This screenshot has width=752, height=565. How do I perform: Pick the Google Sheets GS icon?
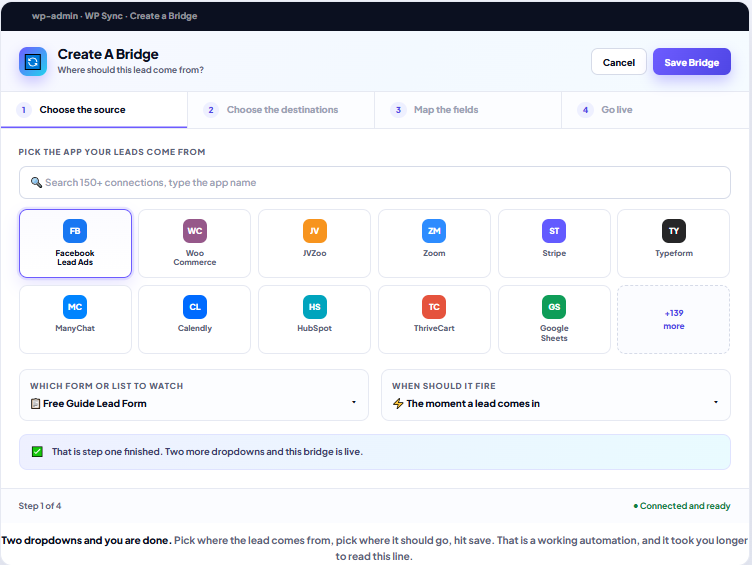(554, 307)
